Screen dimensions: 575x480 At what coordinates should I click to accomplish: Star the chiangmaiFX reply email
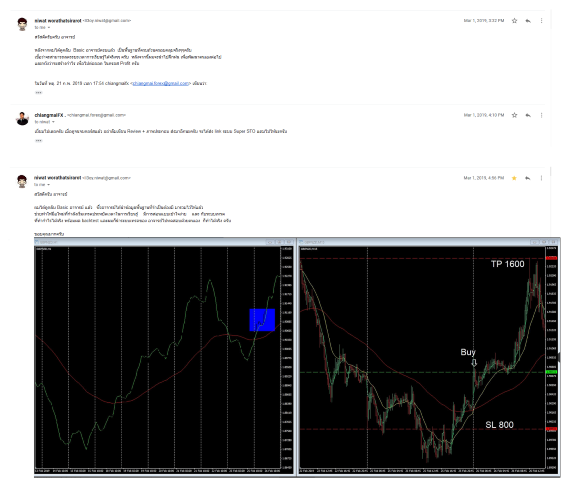click(x=514, y=115)
